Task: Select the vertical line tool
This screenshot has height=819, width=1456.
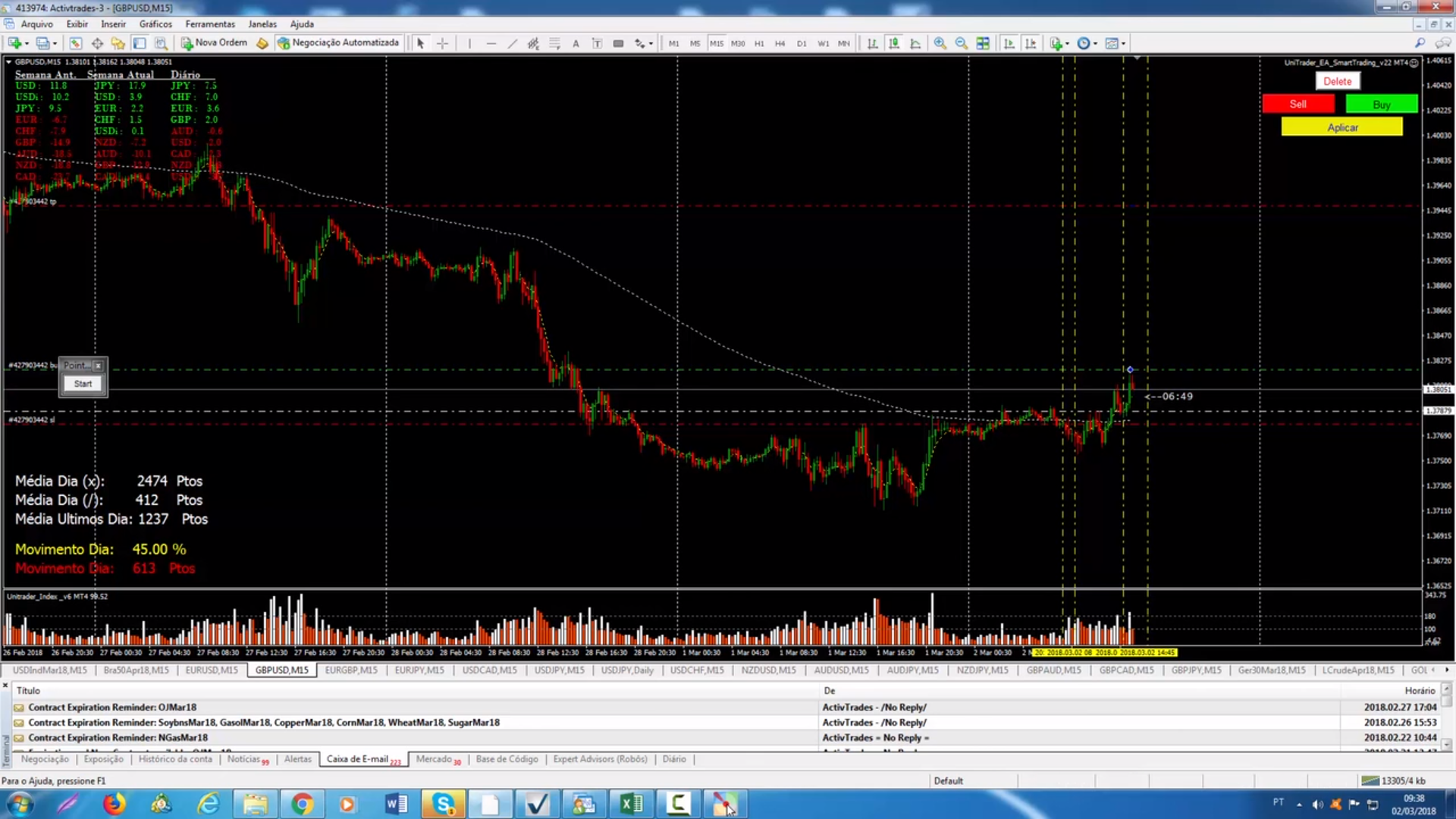Action: click(x=469, y=43)
